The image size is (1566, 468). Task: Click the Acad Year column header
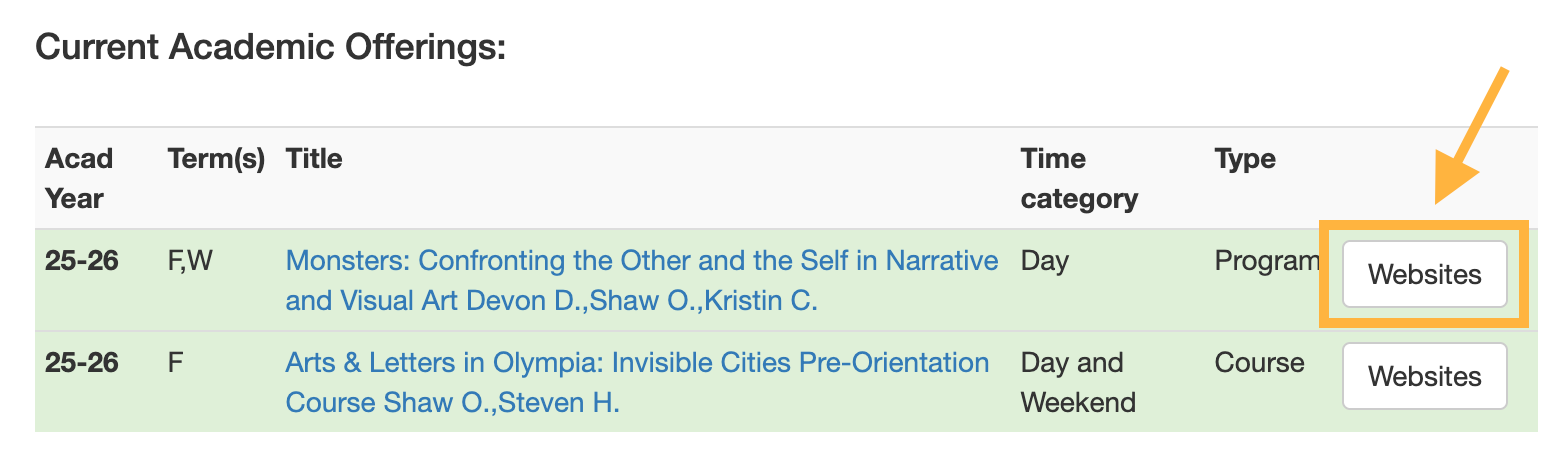coord(79,178)
